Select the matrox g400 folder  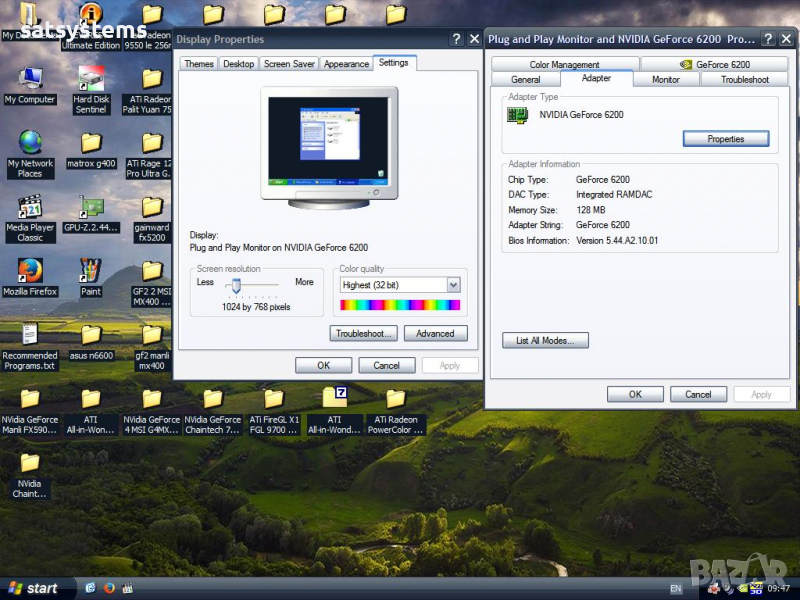tap(91, 143)
